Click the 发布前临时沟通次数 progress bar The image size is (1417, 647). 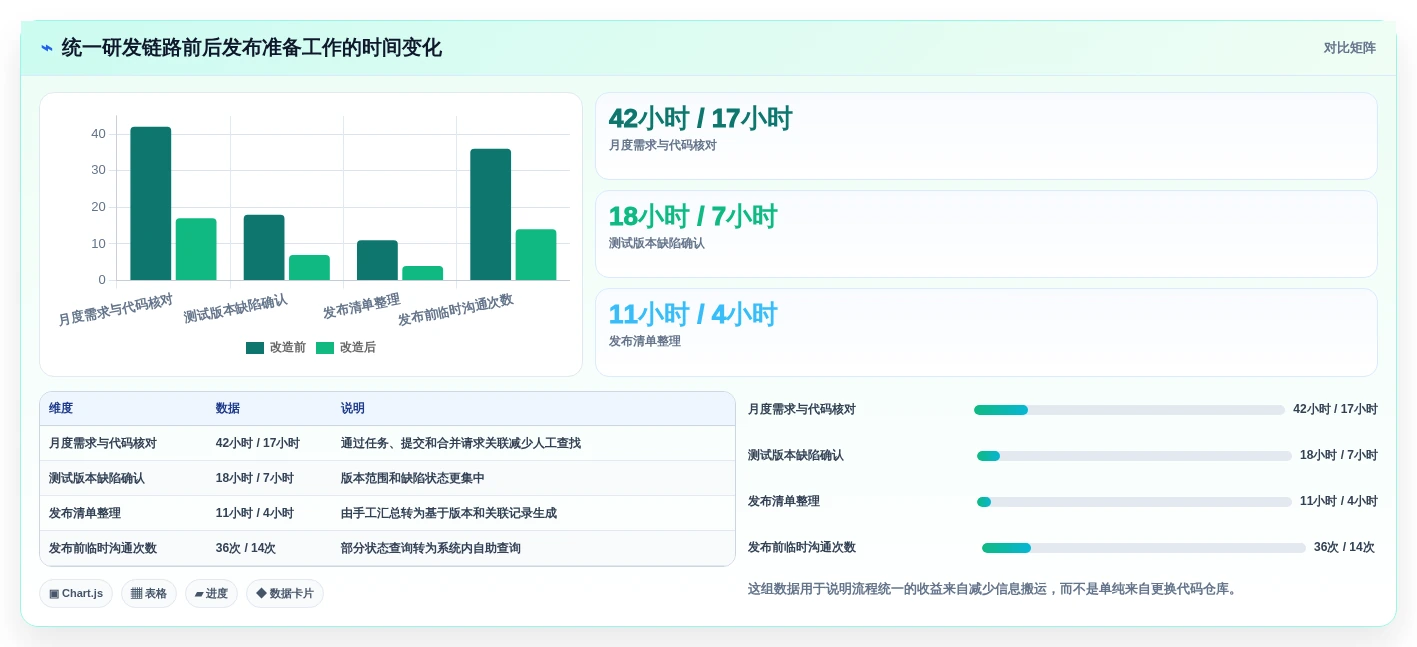pyautogui.click(x=1144, y=548)
